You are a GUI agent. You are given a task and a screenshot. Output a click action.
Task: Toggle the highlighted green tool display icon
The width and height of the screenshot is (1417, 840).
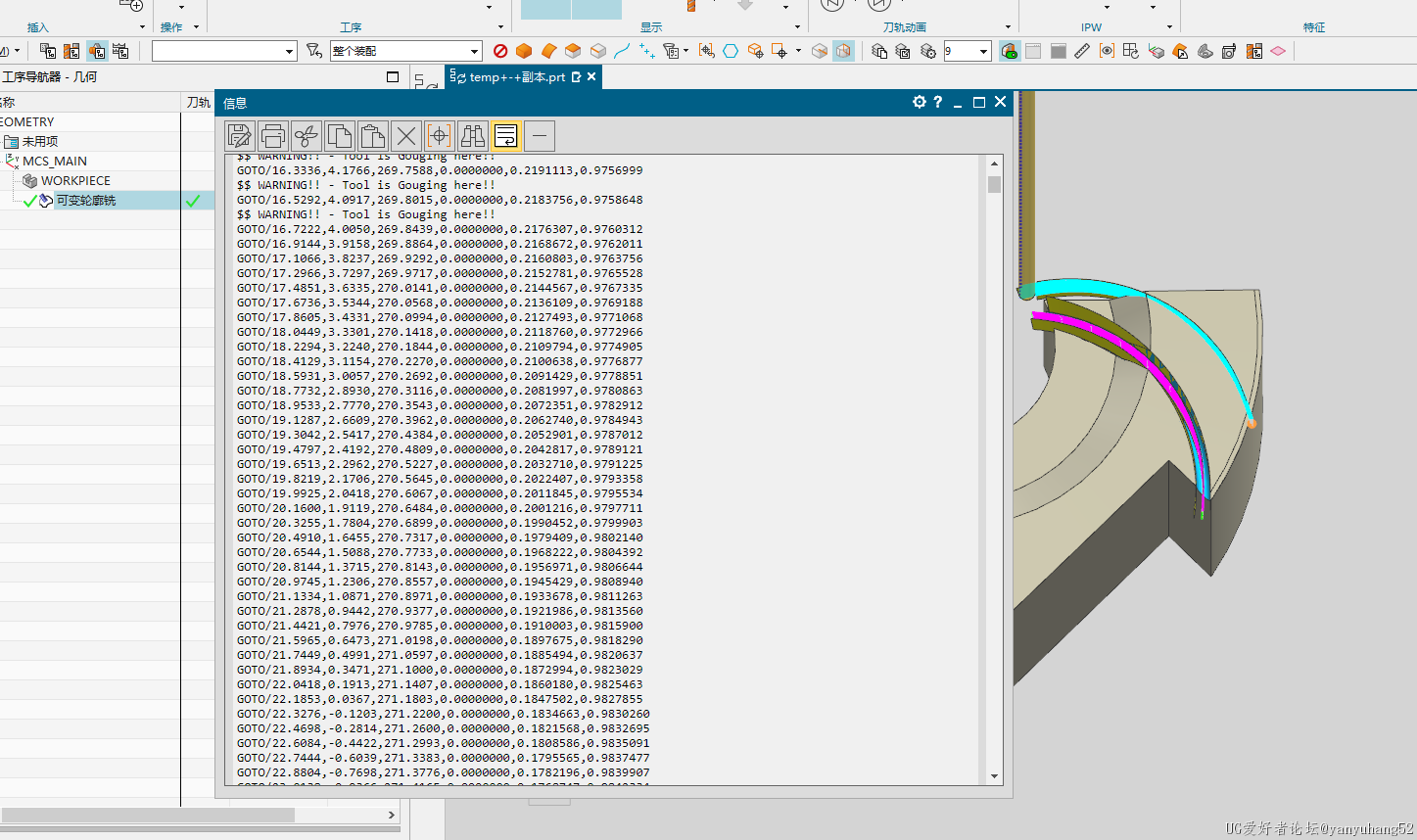[x=1009, y=51]
